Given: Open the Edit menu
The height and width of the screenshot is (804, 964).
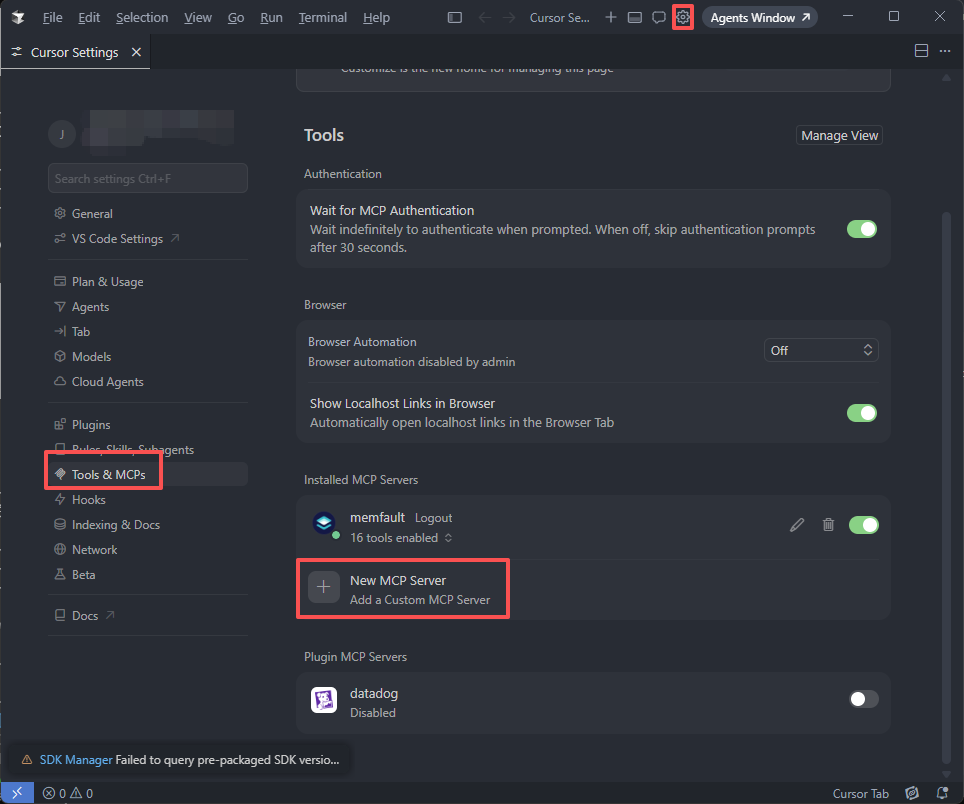Looking at the screenshot, I should tap(89, 17).
